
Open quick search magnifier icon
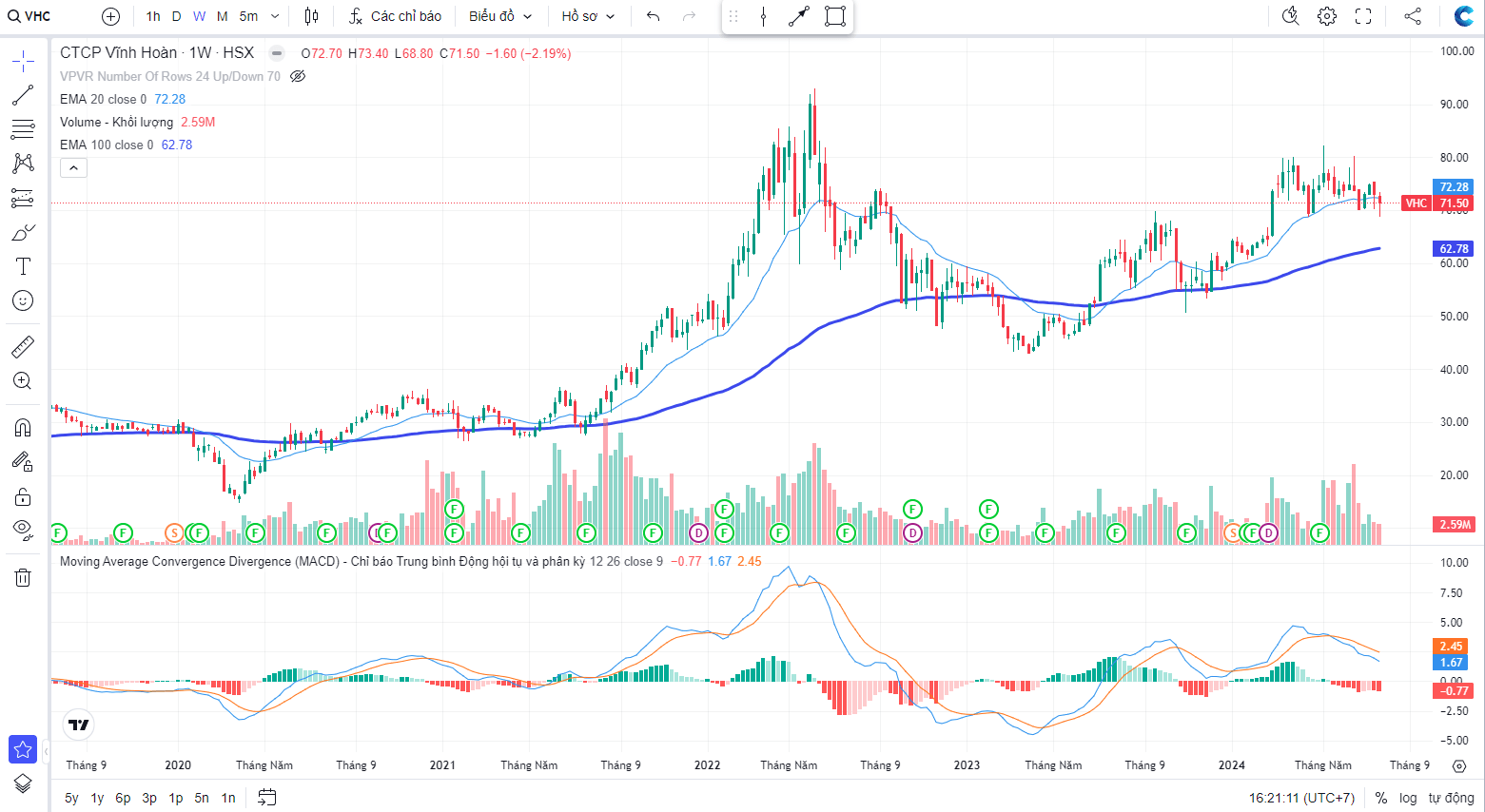[x=1290, y=16]
